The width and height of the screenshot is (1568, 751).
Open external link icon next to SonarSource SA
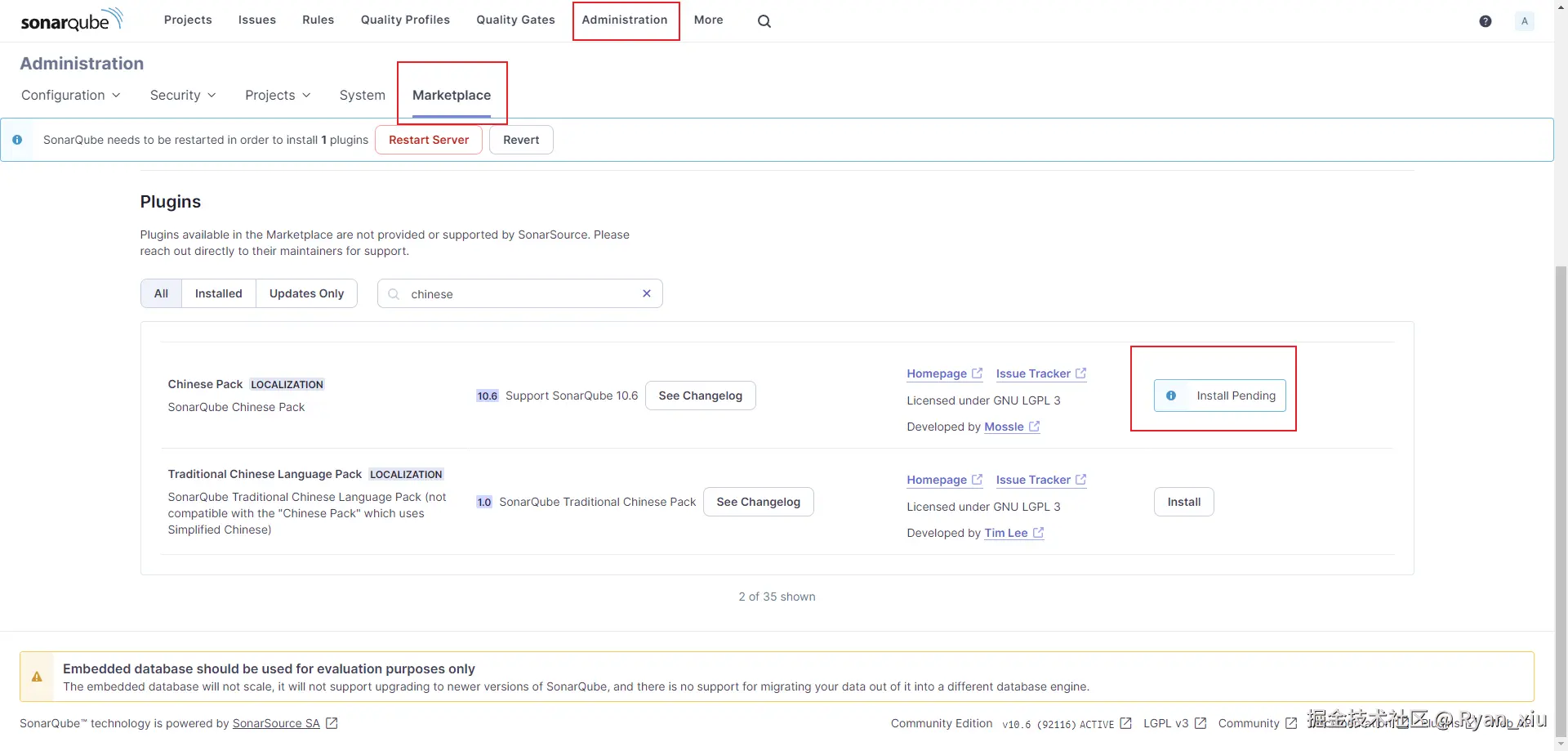click(x=332, y=723)
